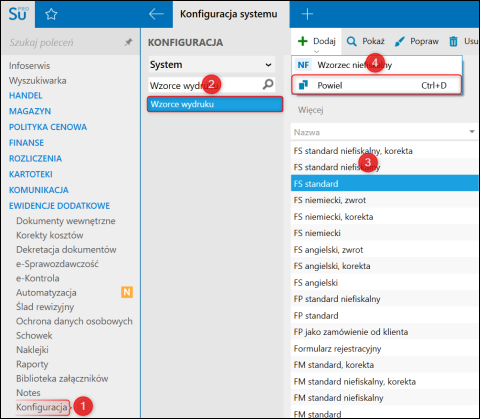This screenshot has width=480, height=419.
Task: Expand KARTOTEKI section
Action: pyautogui.click(x=31, y=174)
